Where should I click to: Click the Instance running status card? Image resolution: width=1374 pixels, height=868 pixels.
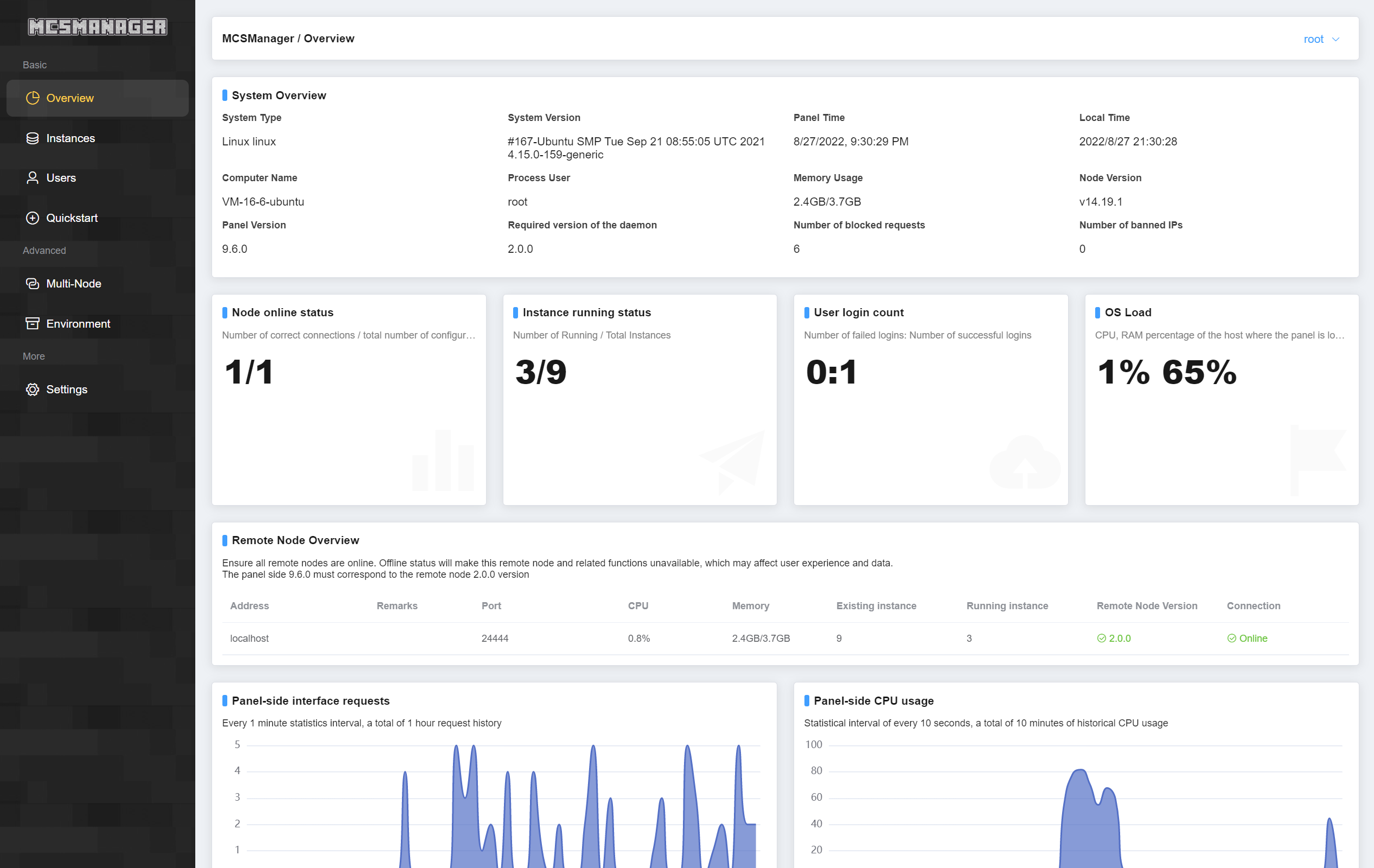[640, 399]
